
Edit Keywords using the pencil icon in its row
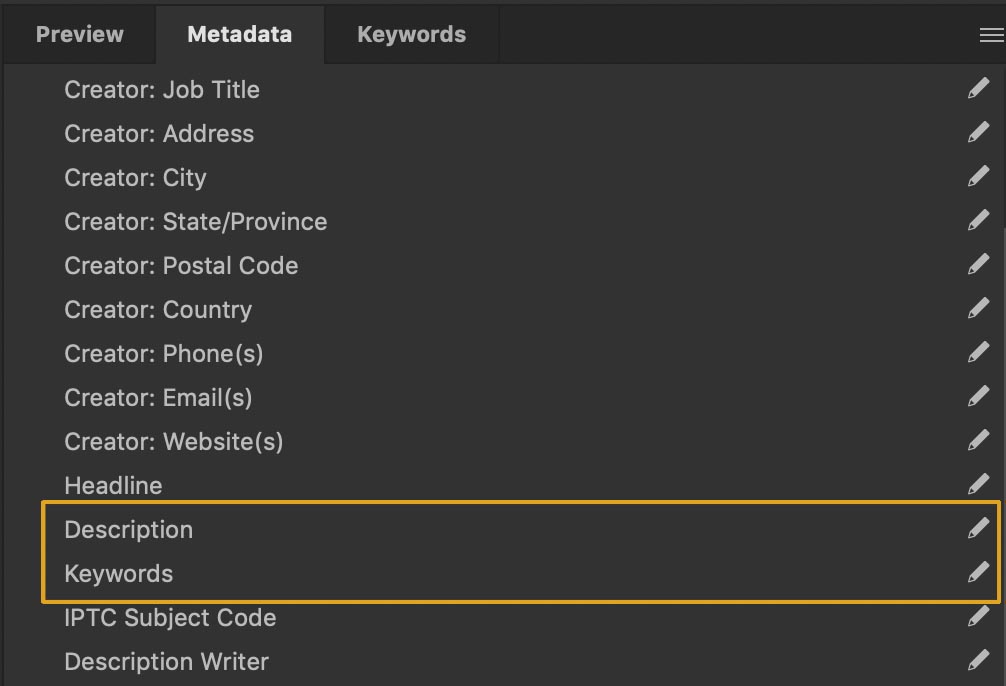(978, 572)
